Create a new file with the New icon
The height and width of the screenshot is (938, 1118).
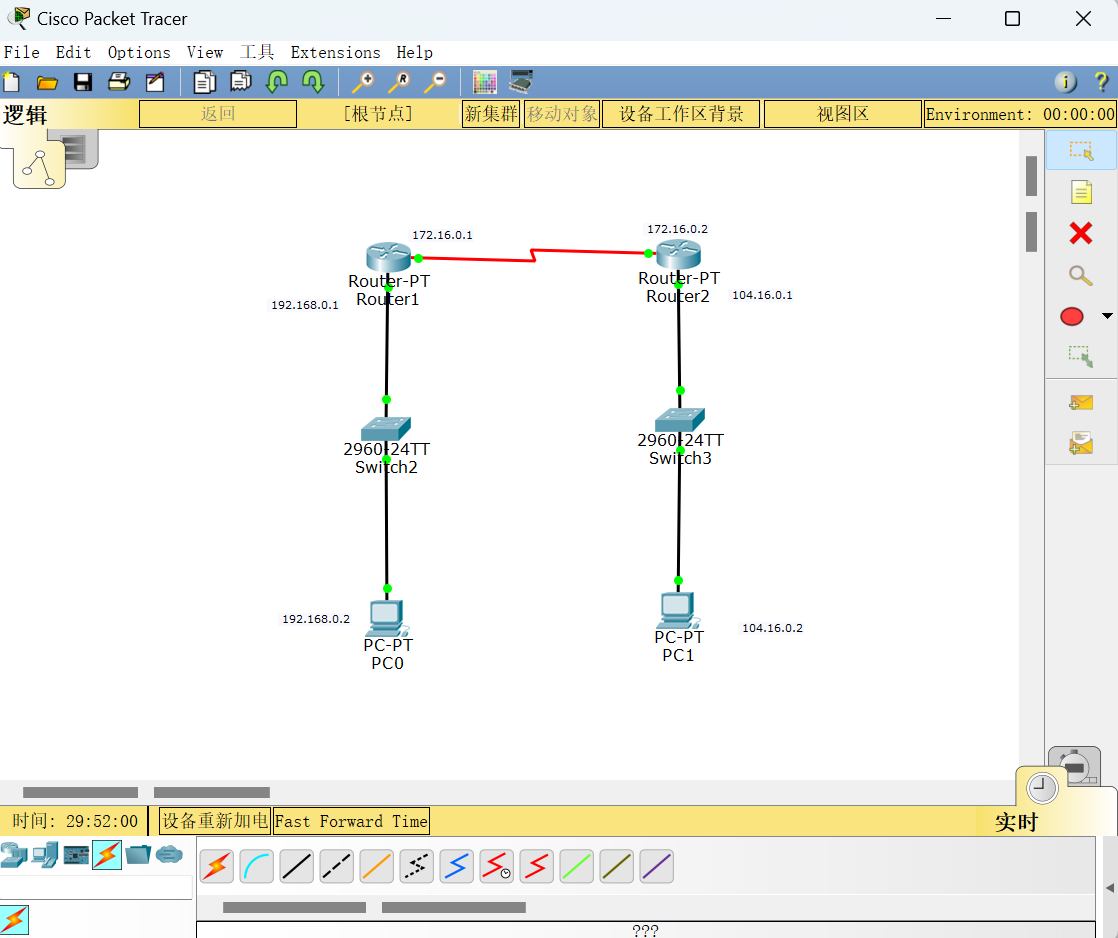click(11, 82)
